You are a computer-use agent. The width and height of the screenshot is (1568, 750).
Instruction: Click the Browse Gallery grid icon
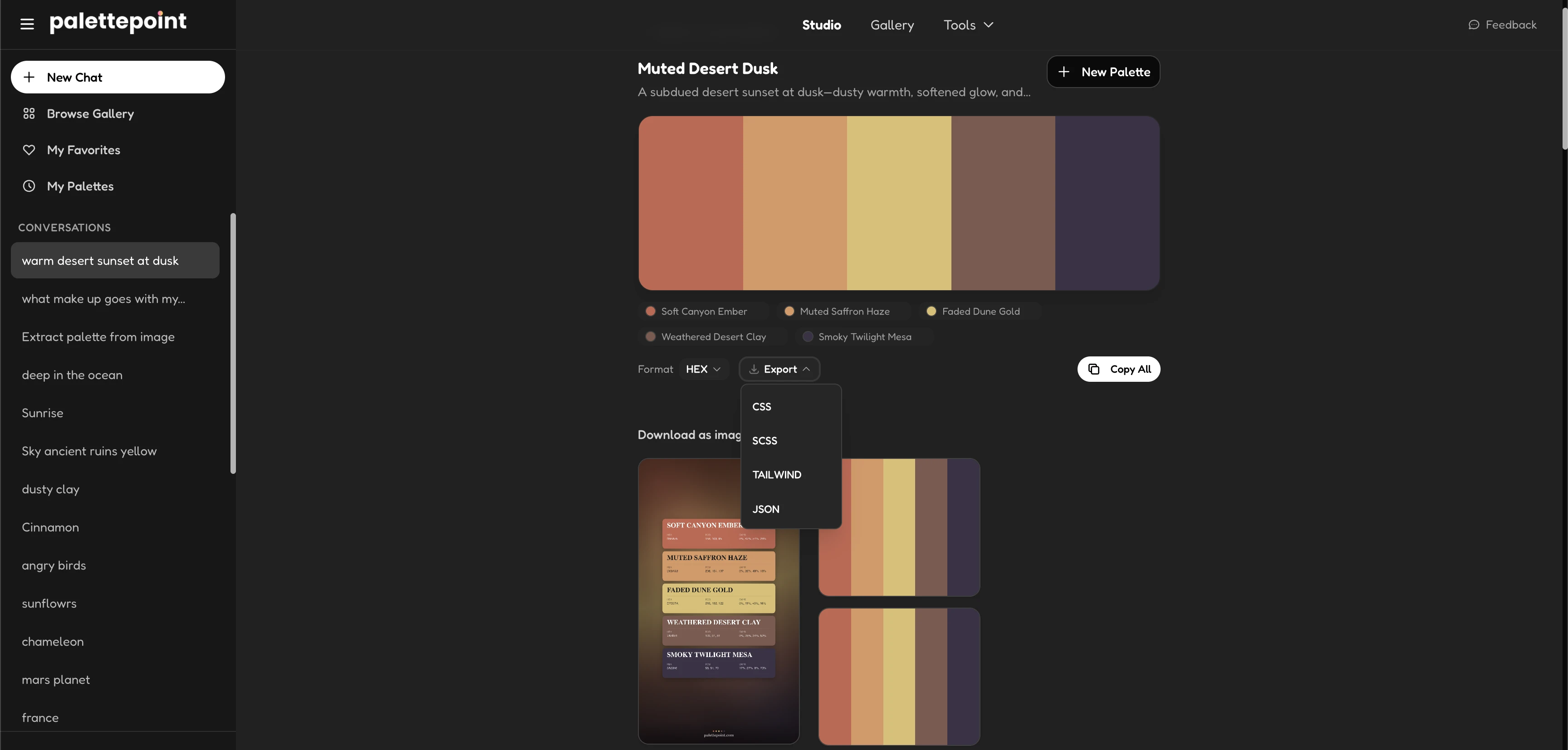[29, 114]
